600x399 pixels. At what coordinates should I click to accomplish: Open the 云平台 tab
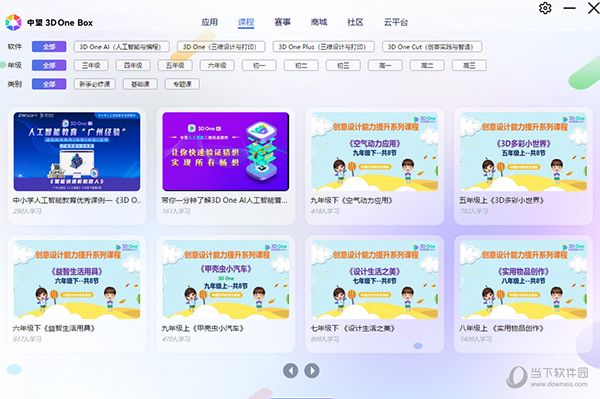coord(396,22)
